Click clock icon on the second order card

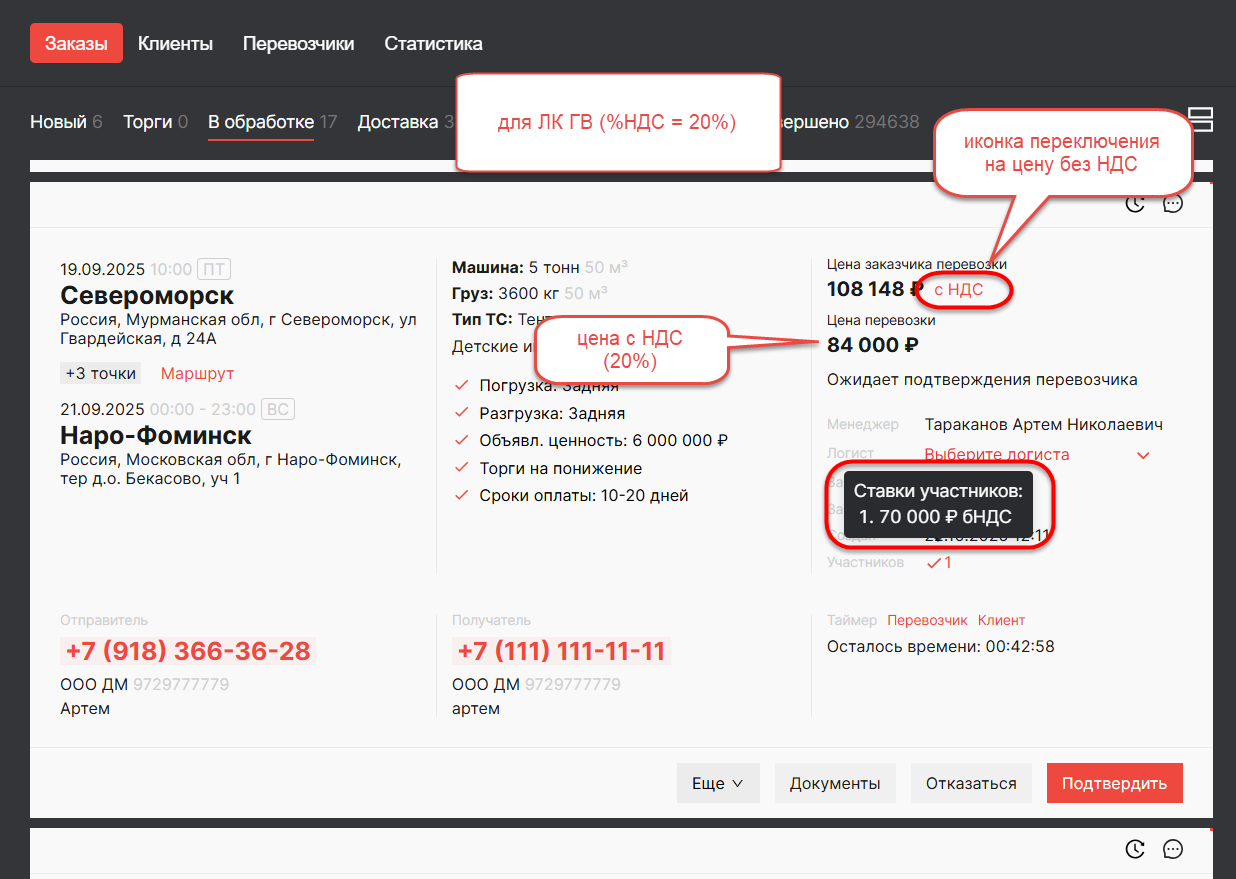point(1135,849)
